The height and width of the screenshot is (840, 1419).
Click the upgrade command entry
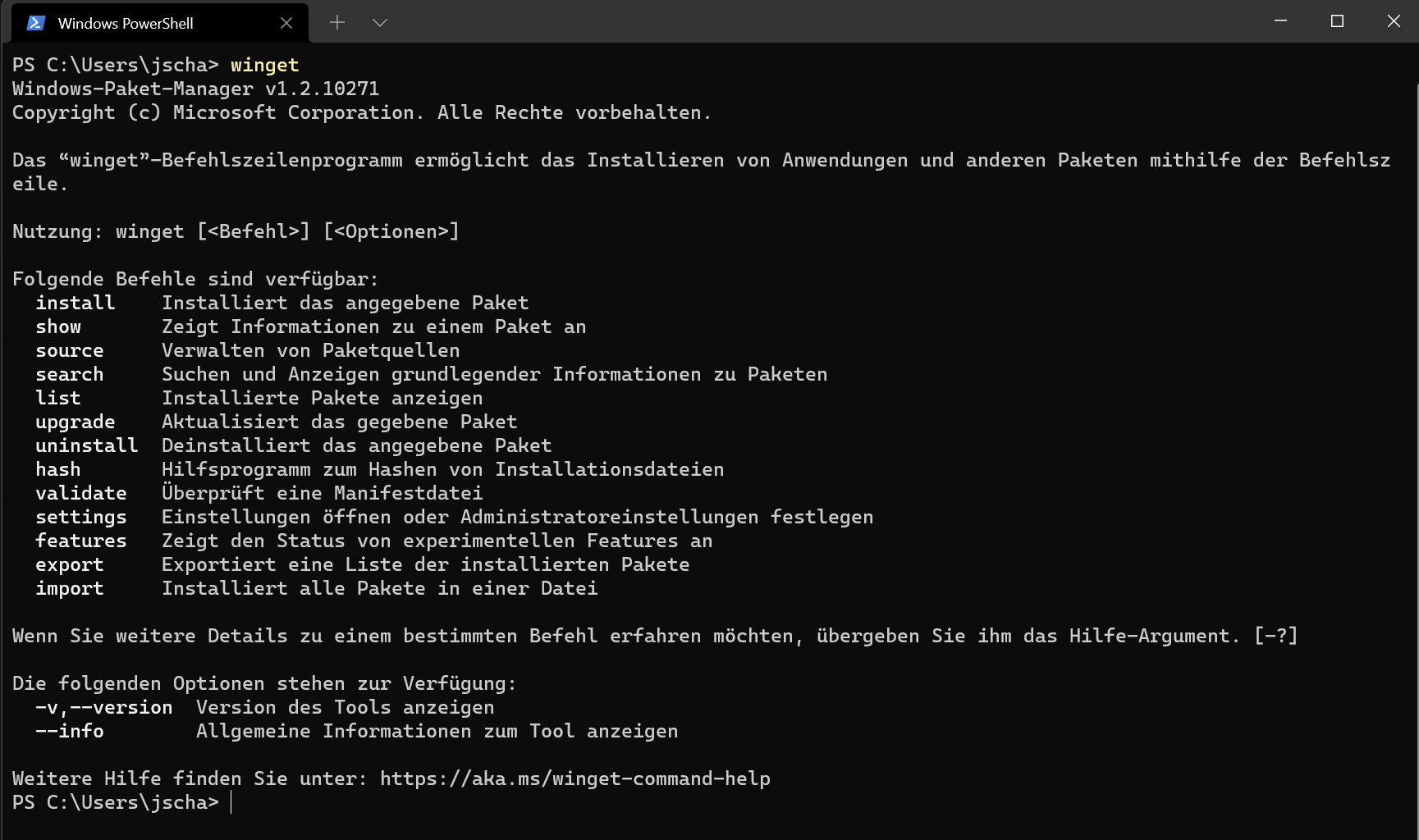click(75, 422)
